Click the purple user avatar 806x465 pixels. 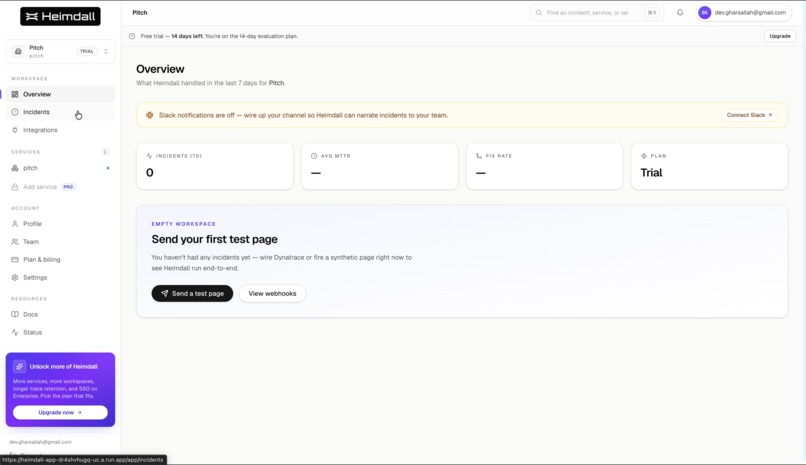pos(705,12)
